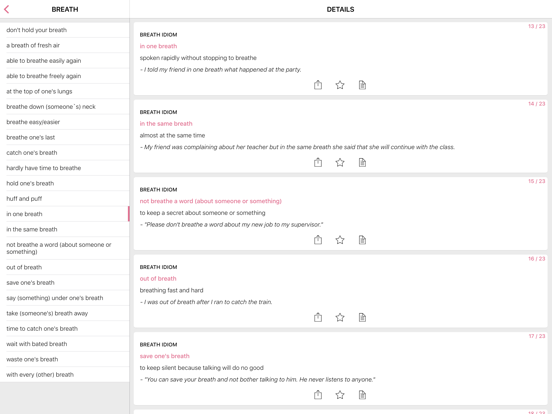552x414 pixels.
Task: Favorite the 'out of breath' idiom
Action: (340, 317)
